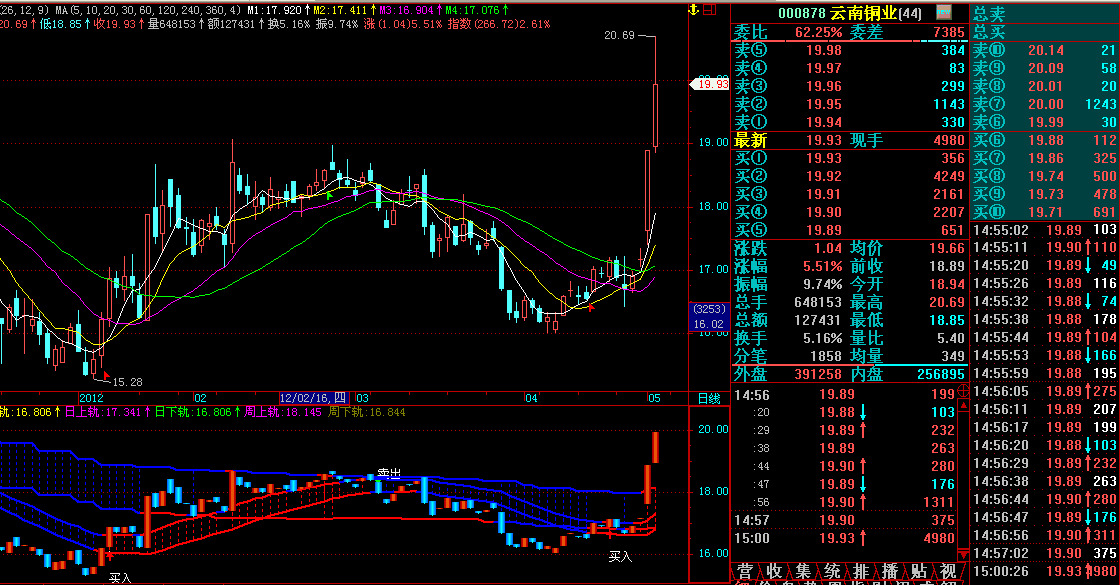Viewport: 1120px width, 585px height.
Task: Click the crosshair circle icon above tick scrollbar
Action: pyautogui.click(x=963, y=389)
